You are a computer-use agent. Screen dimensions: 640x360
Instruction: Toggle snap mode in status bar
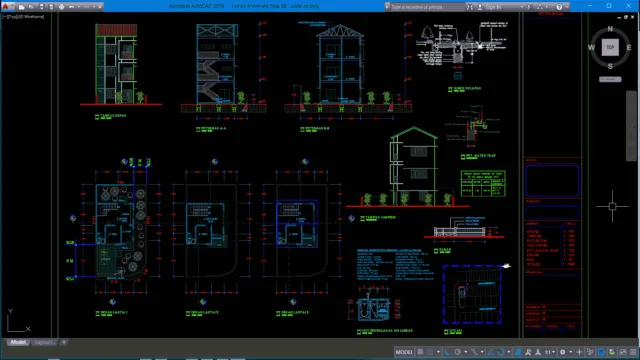430,352
